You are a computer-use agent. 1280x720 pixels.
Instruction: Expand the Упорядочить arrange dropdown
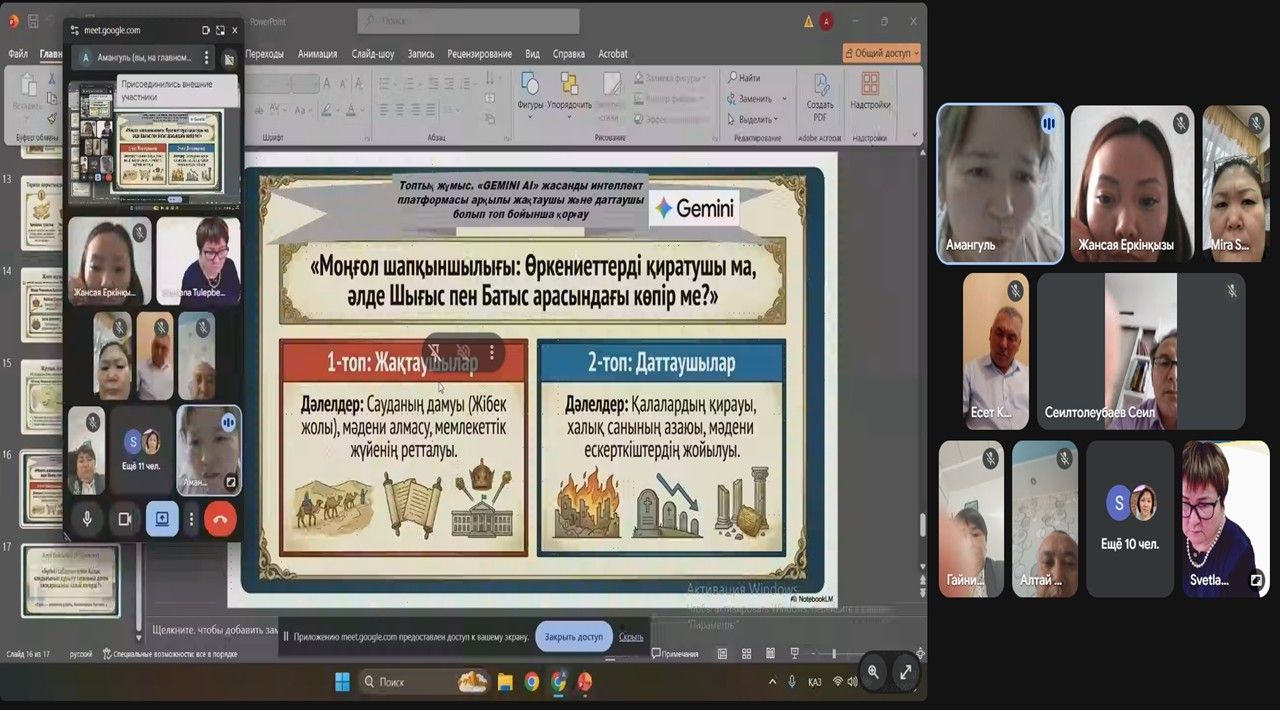[569, 104]
